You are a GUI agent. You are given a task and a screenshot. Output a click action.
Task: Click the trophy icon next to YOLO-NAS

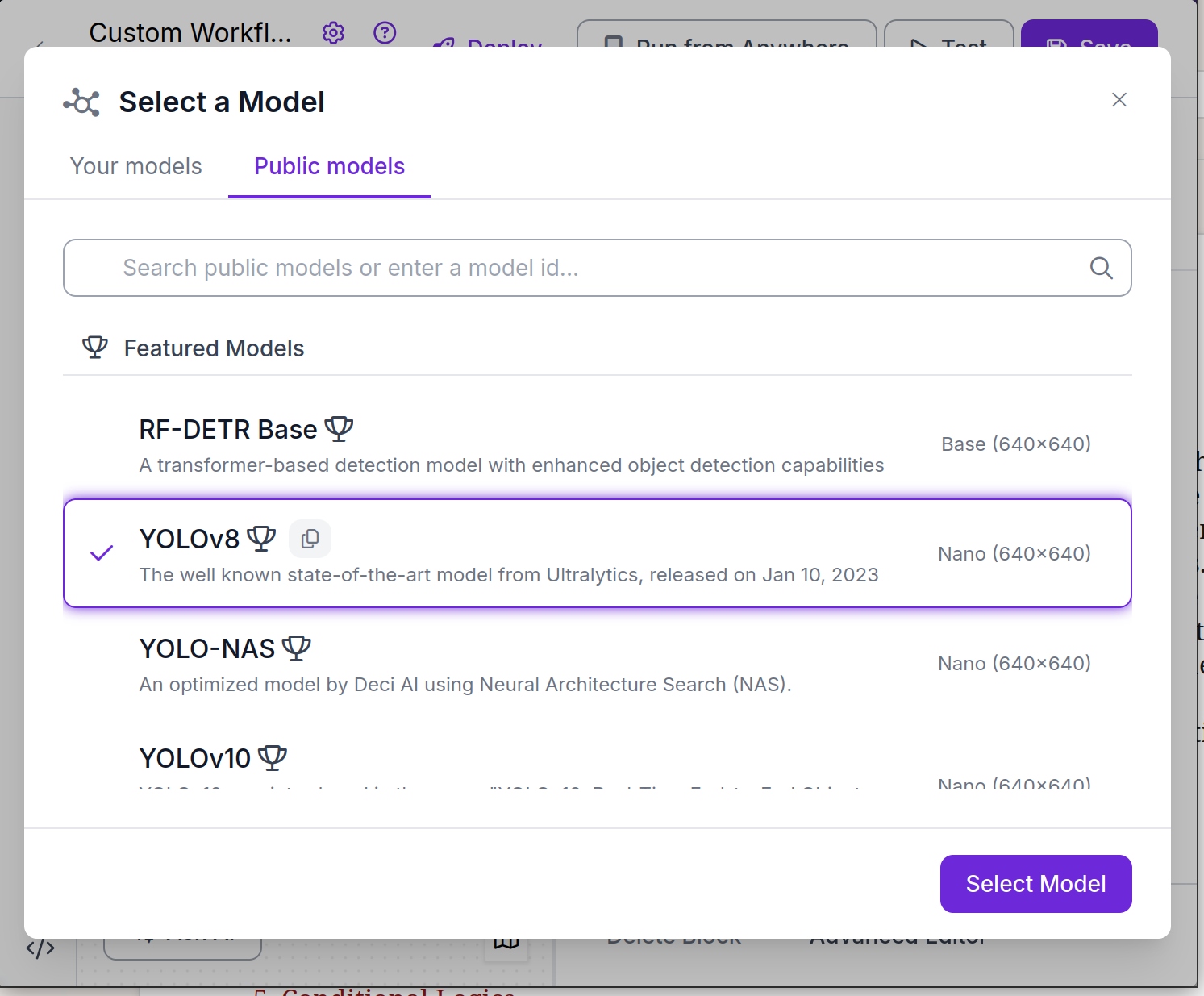[297, 648]
